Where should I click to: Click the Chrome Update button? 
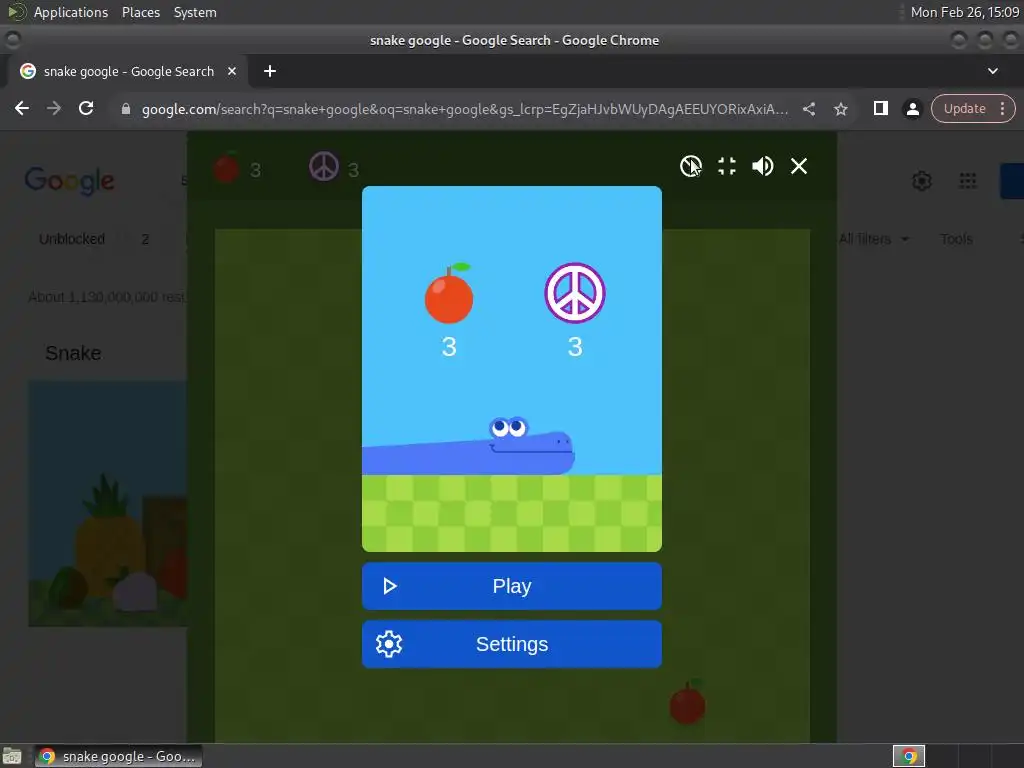point(964,108)
